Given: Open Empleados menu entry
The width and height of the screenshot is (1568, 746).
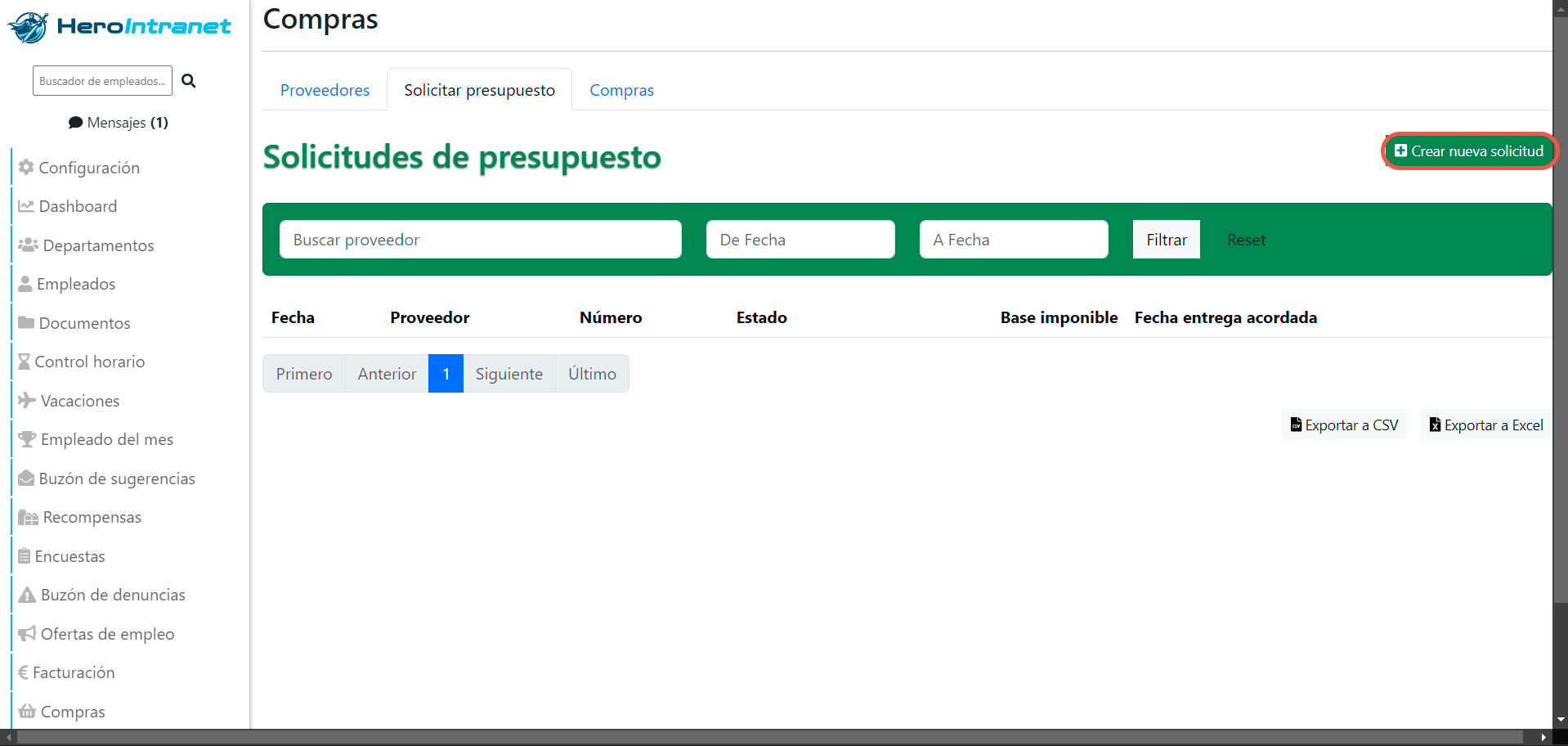Looking at the screenshot, I should point(76,284).
